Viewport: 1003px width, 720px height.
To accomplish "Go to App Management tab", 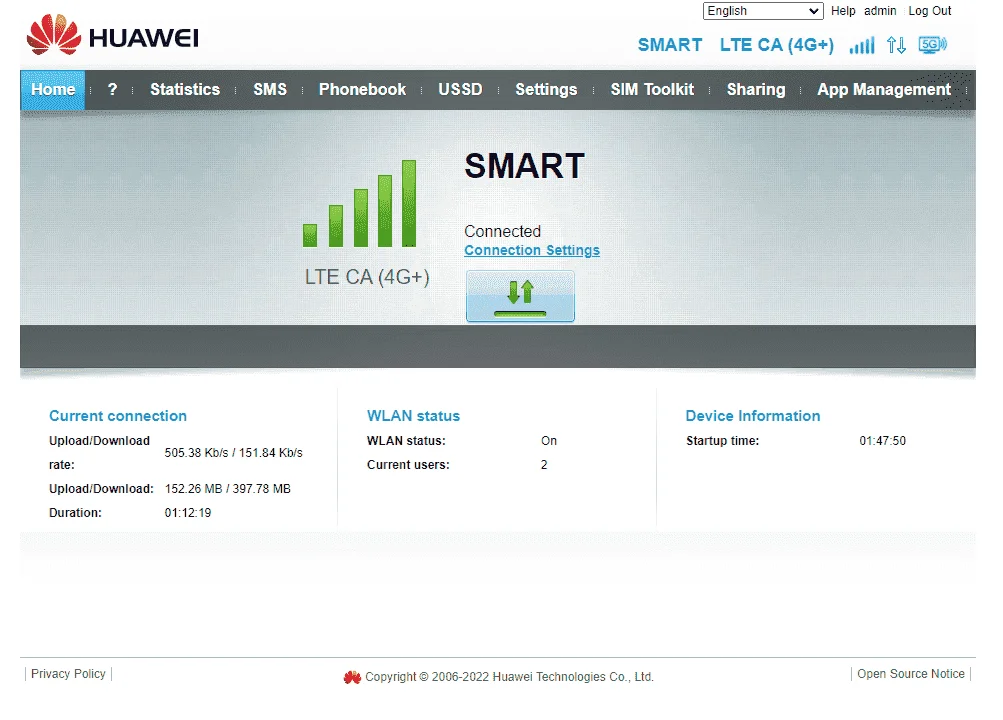I will pyautogui.click(x=884, y=90).
